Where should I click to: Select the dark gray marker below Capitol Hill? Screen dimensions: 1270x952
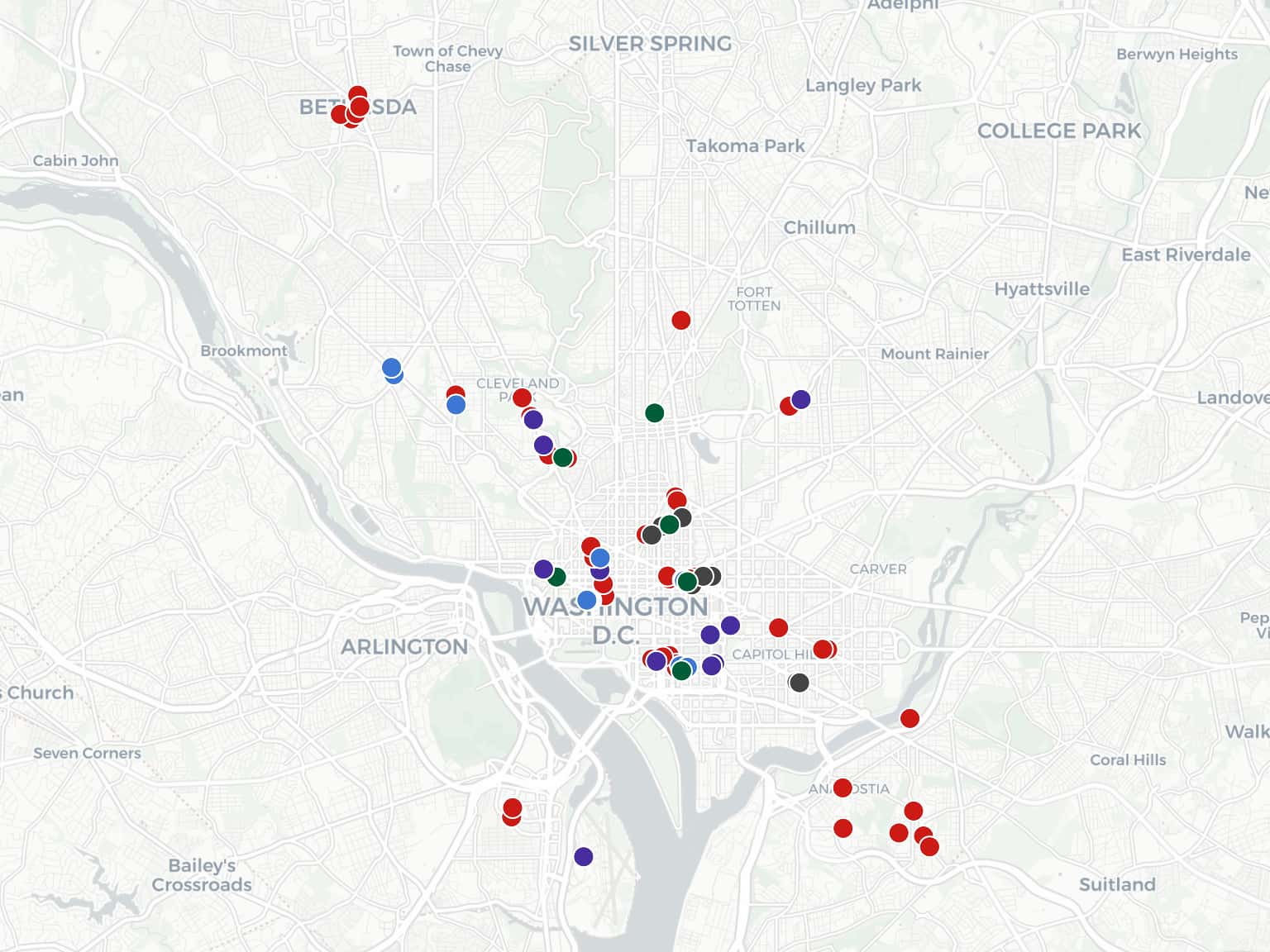tap(799, 683)
